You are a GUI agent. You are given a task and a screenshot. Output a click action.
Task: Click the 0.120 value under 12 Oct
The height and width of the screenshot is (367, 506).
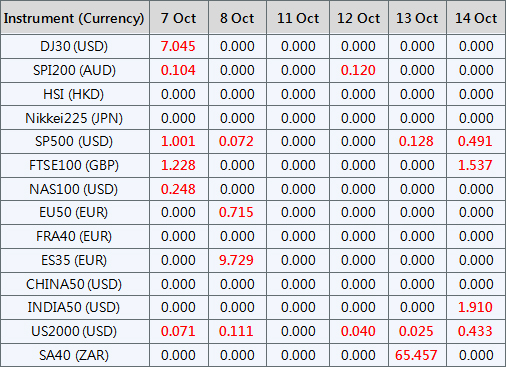coord(358,70)
